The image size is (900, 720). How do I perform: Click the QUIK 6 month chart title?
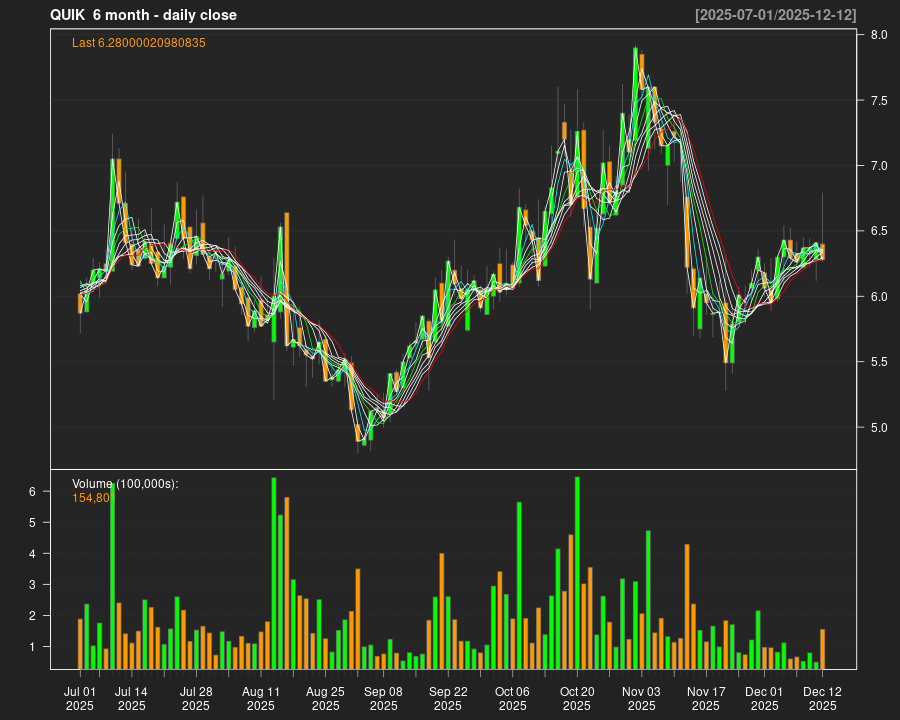(143, 15)
